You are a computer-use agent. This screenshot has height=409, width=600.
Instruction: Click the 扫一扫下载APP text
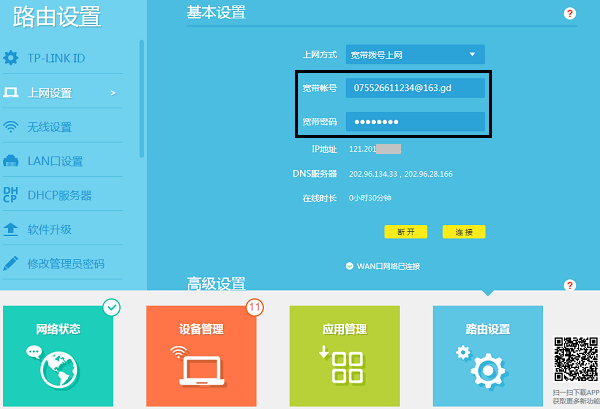click(576, 392)
